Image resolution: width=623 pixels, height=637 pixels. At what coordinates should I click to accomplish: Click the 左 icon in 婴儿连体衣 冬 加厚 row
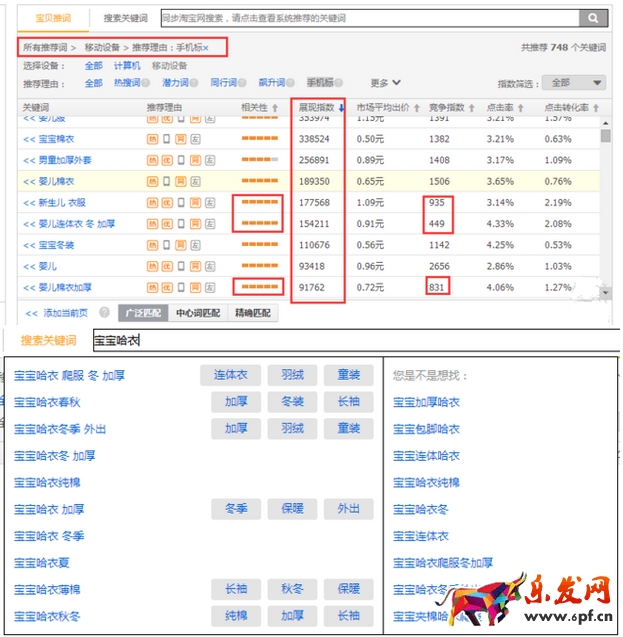tap(210, 223)
